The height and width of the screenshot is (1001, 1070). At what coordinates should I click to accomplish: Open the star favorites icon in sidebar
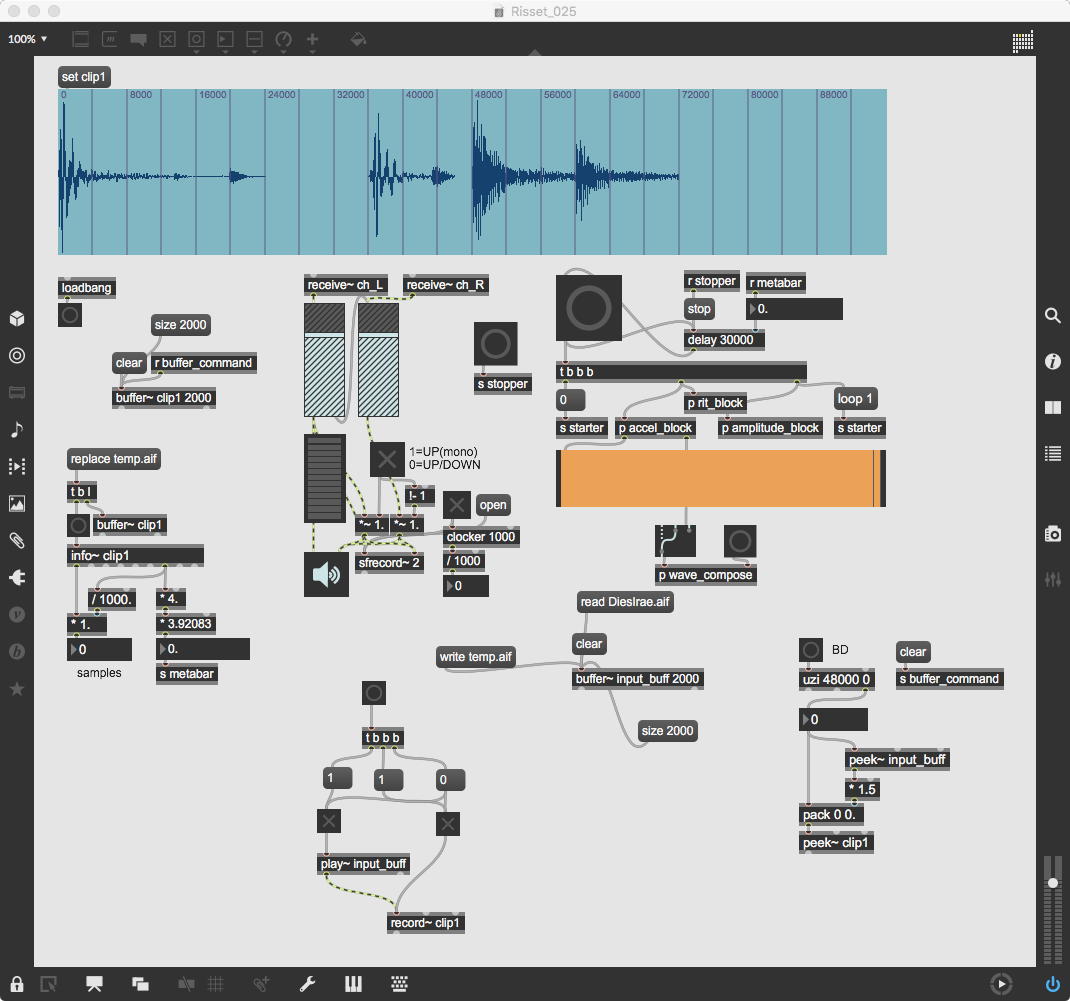point(17,688)
